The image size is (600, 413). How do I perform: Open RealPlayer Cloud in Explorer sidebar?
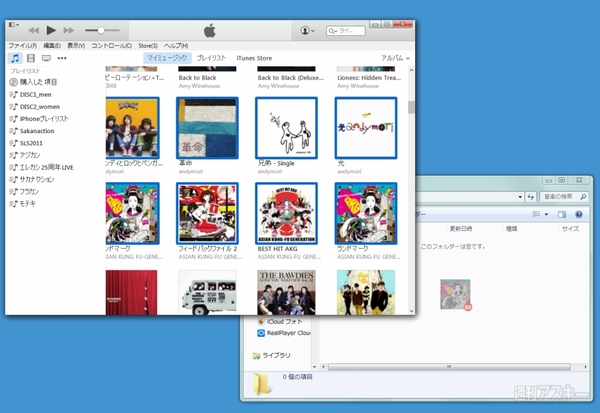coord(284,333)
